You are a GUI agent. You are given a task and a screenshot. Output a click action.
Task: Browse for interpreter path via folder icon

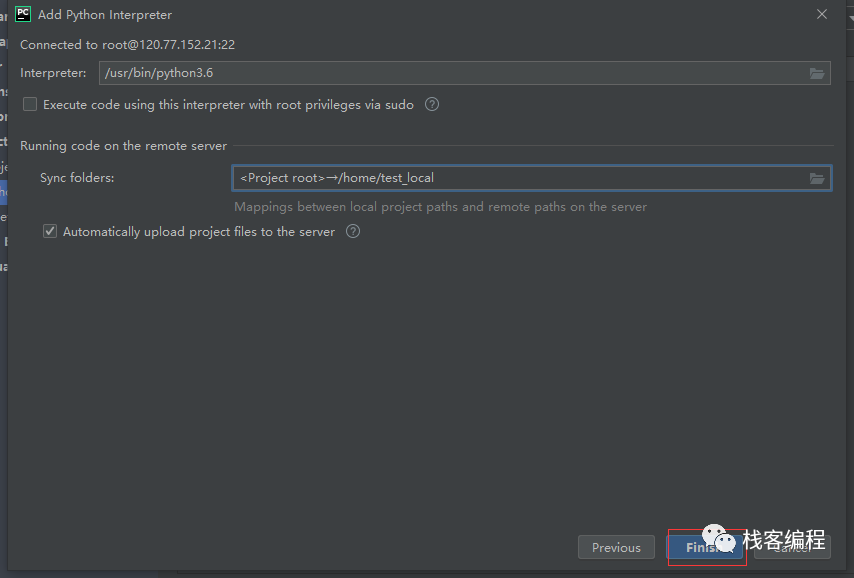pyautogui.click(x=817, y=73)
